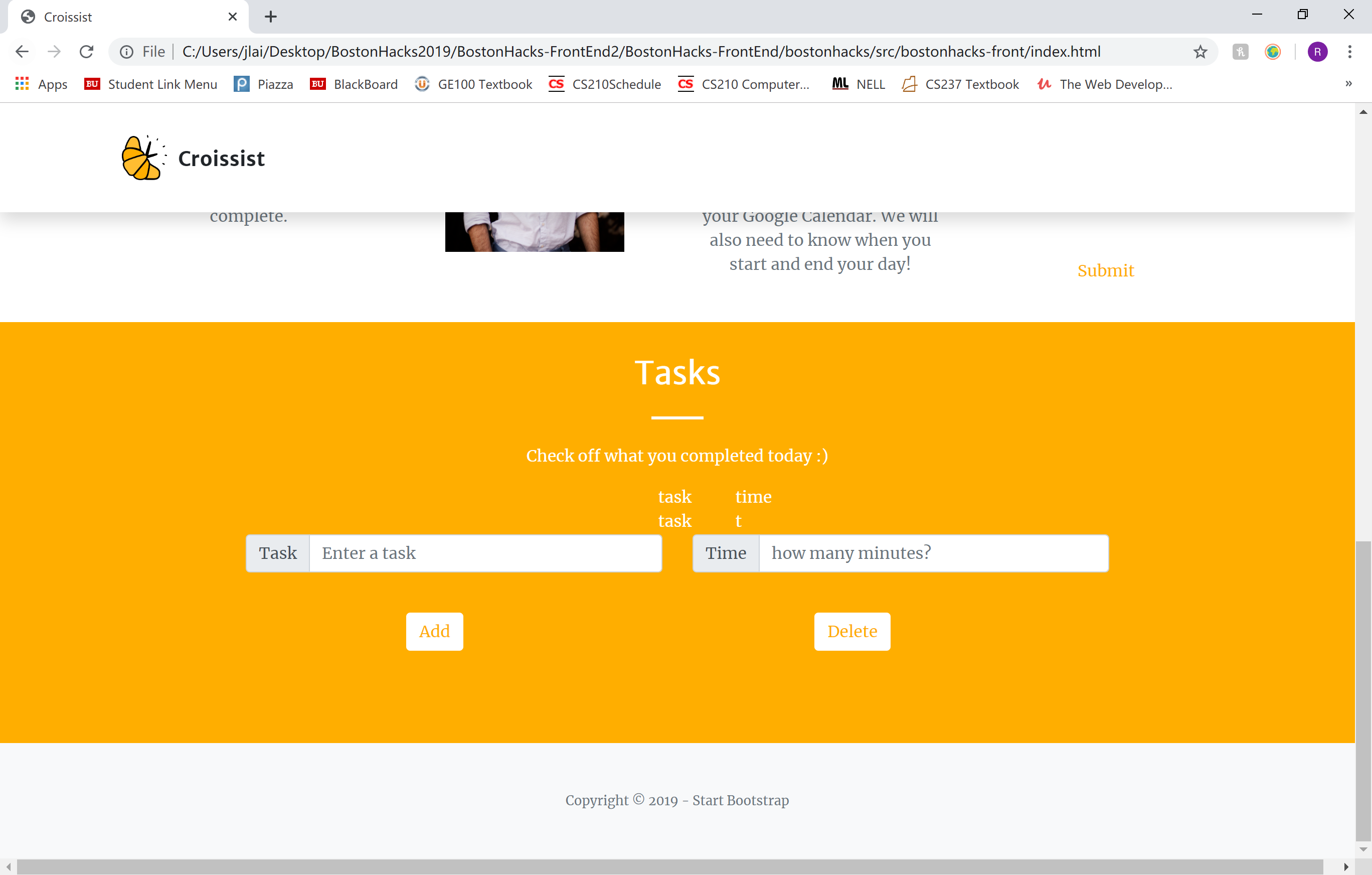Click the Submit link
Screen dimensions: 1372x875
1105,270
